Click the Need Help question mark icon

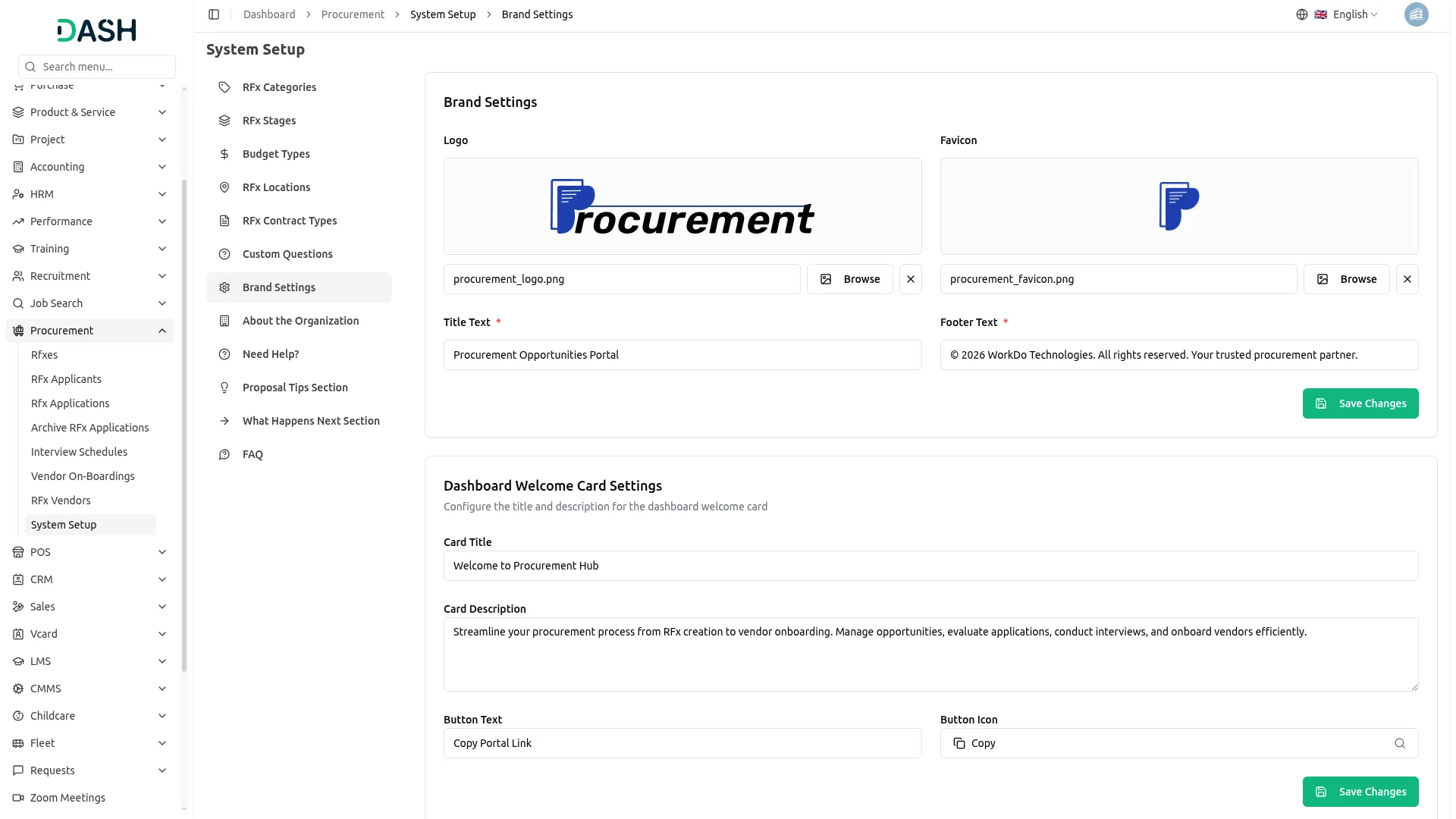click(x=224, y=353)
